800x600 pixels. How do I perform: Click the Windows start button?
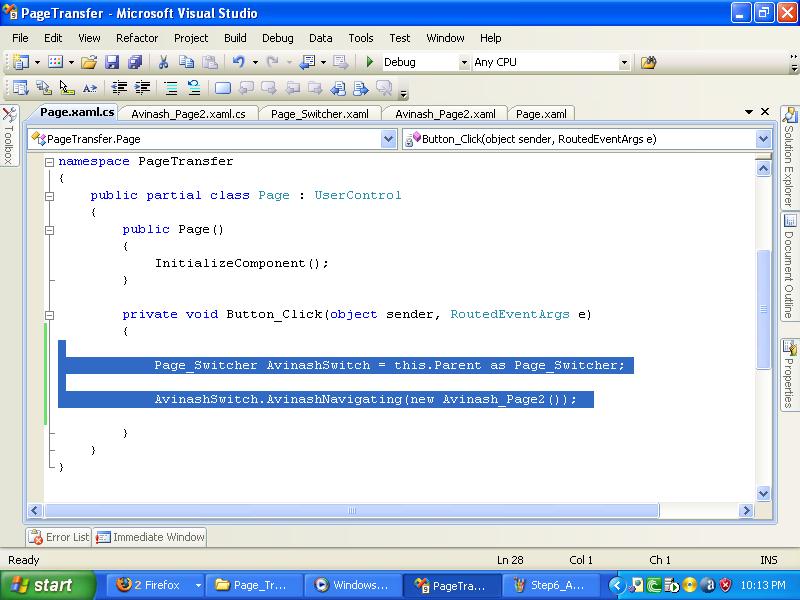click(x=47, y=585)
